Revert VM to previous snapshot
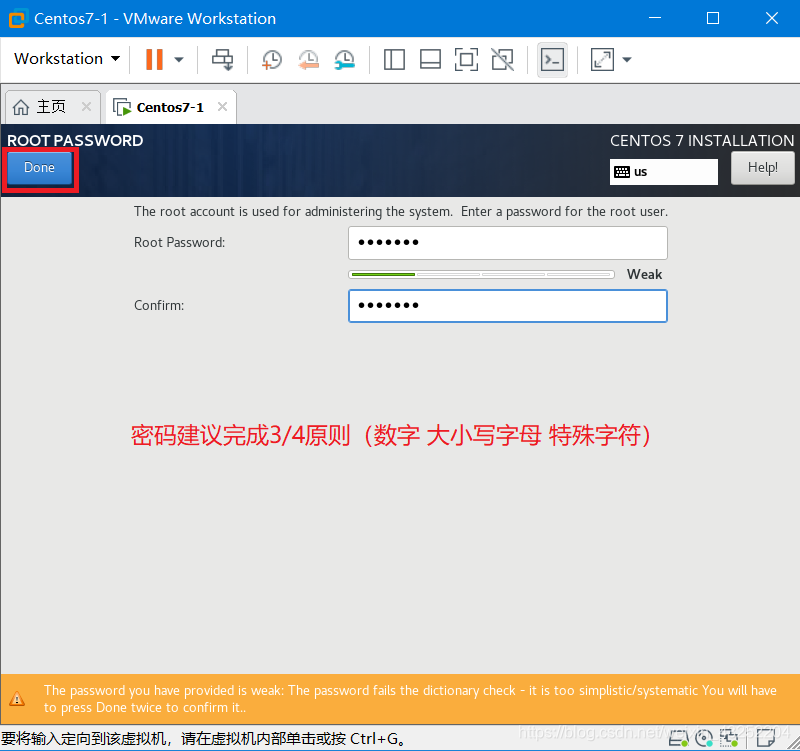The height and width of the screenshot is (751, 800). pos(308,60)
